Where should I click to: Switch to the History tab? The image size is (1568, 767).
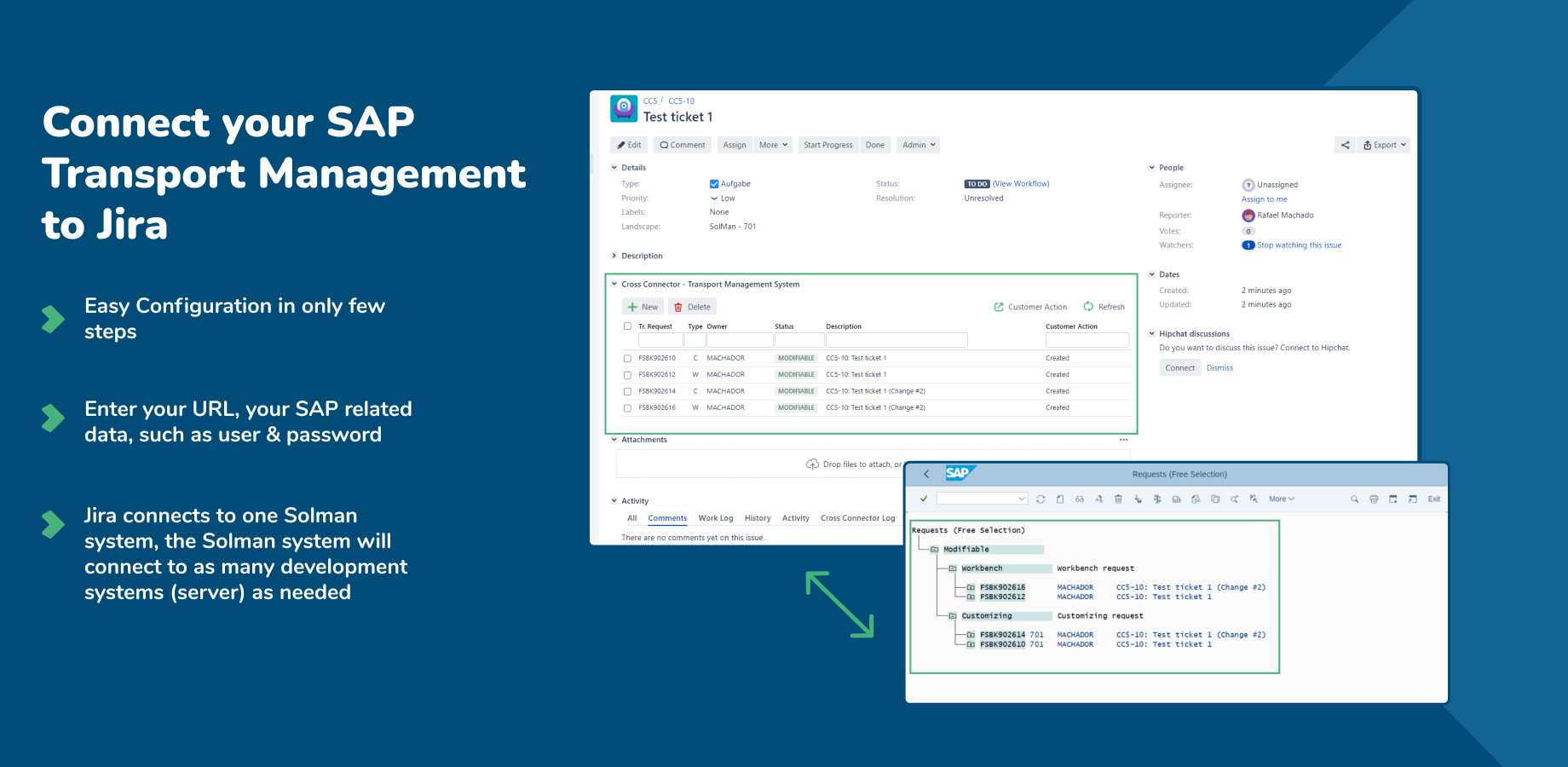pyautogui.click(x=758, y=518)
